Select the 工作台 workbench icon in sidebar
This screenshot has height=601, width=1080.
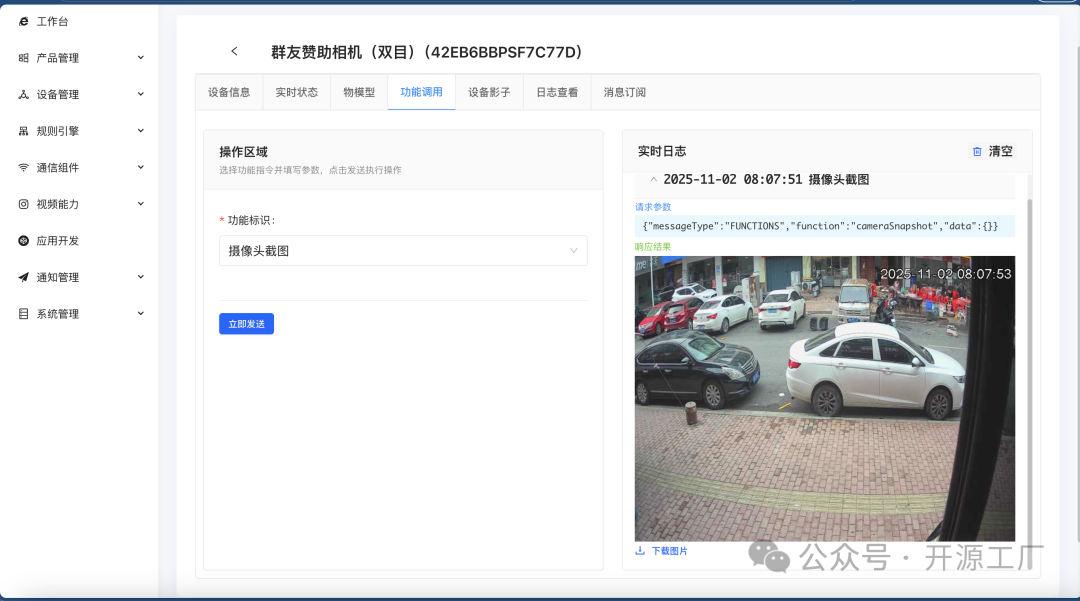(23, 20)
